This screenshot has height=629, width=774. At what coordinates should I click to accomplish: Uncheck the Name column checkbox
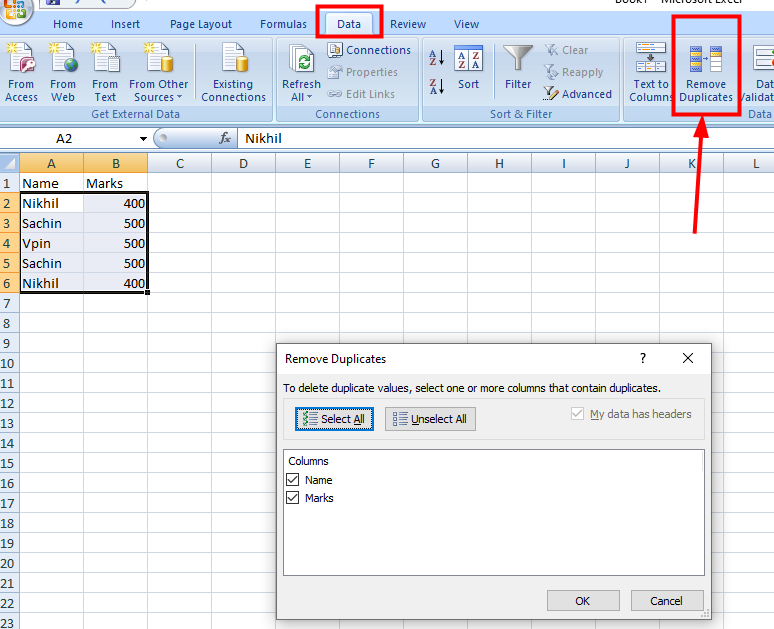[293, 479]
